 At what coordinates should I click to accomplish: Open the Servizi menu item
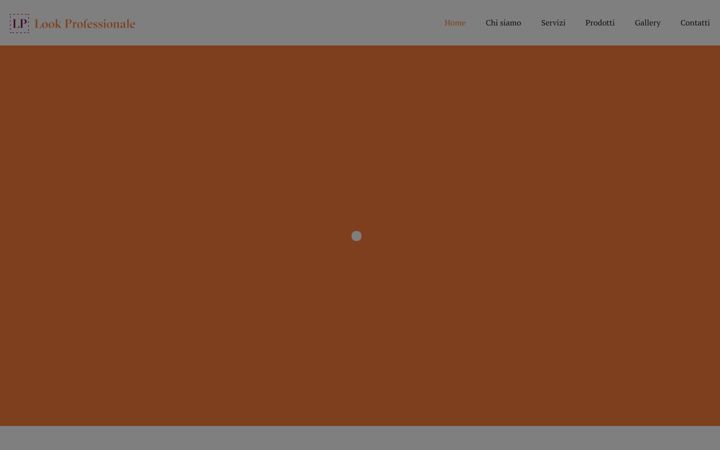click(x=553, y=23)
